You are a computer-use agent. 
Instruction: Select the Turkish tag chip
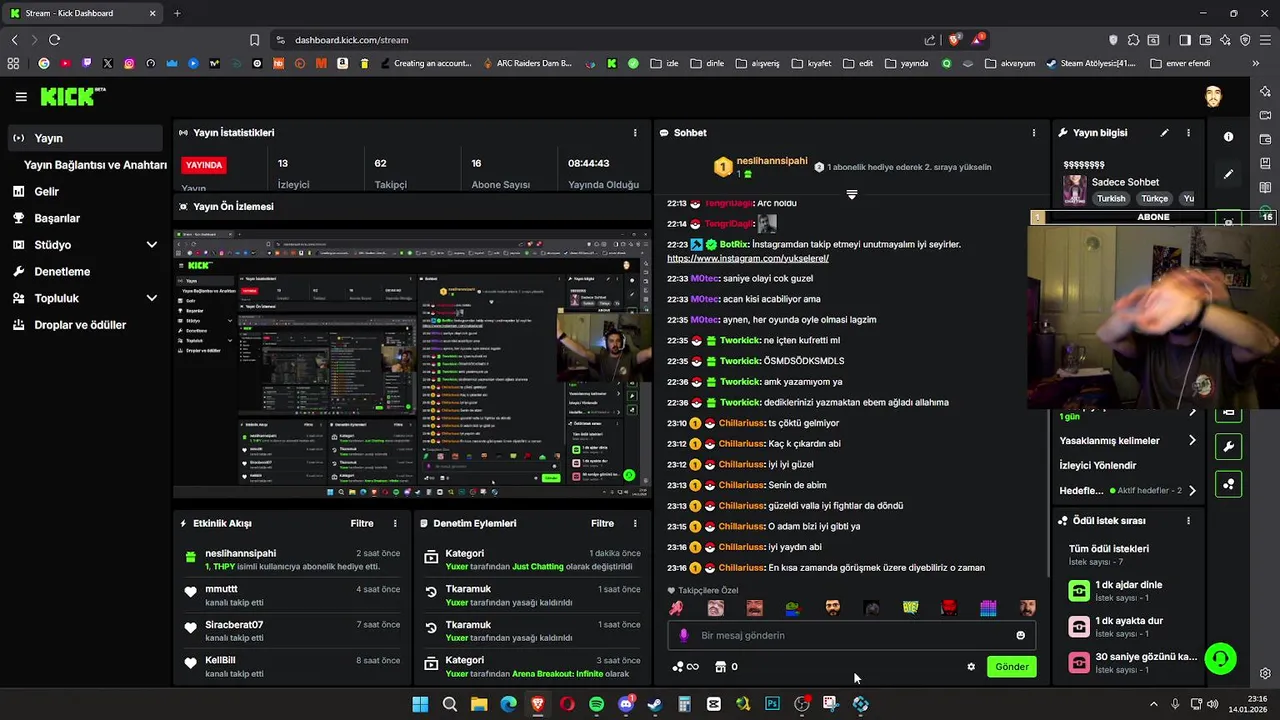[1111, 199]
